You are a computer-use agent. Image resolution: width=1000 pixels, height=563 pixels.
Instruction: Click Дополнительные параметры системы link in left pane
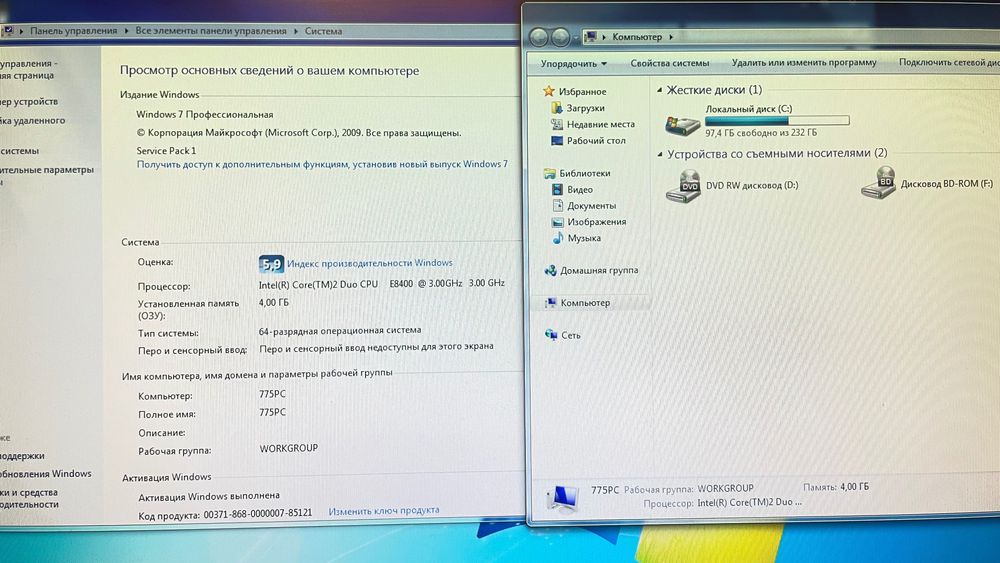[47, 175]
